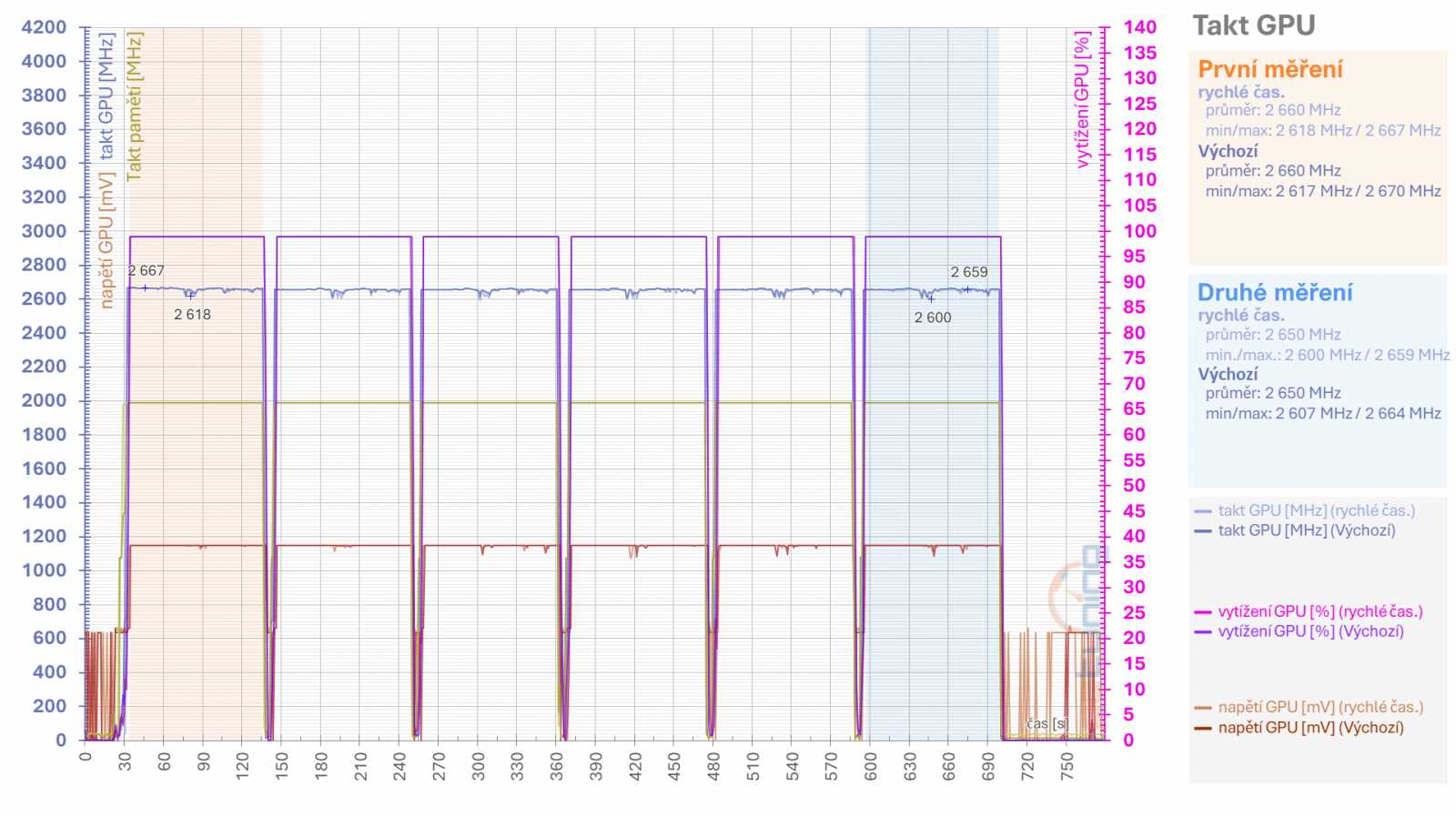The width and height of the screenshot is (1456, 817).
Task: Select the "První měření" heading
Action: click(1269, 69)
